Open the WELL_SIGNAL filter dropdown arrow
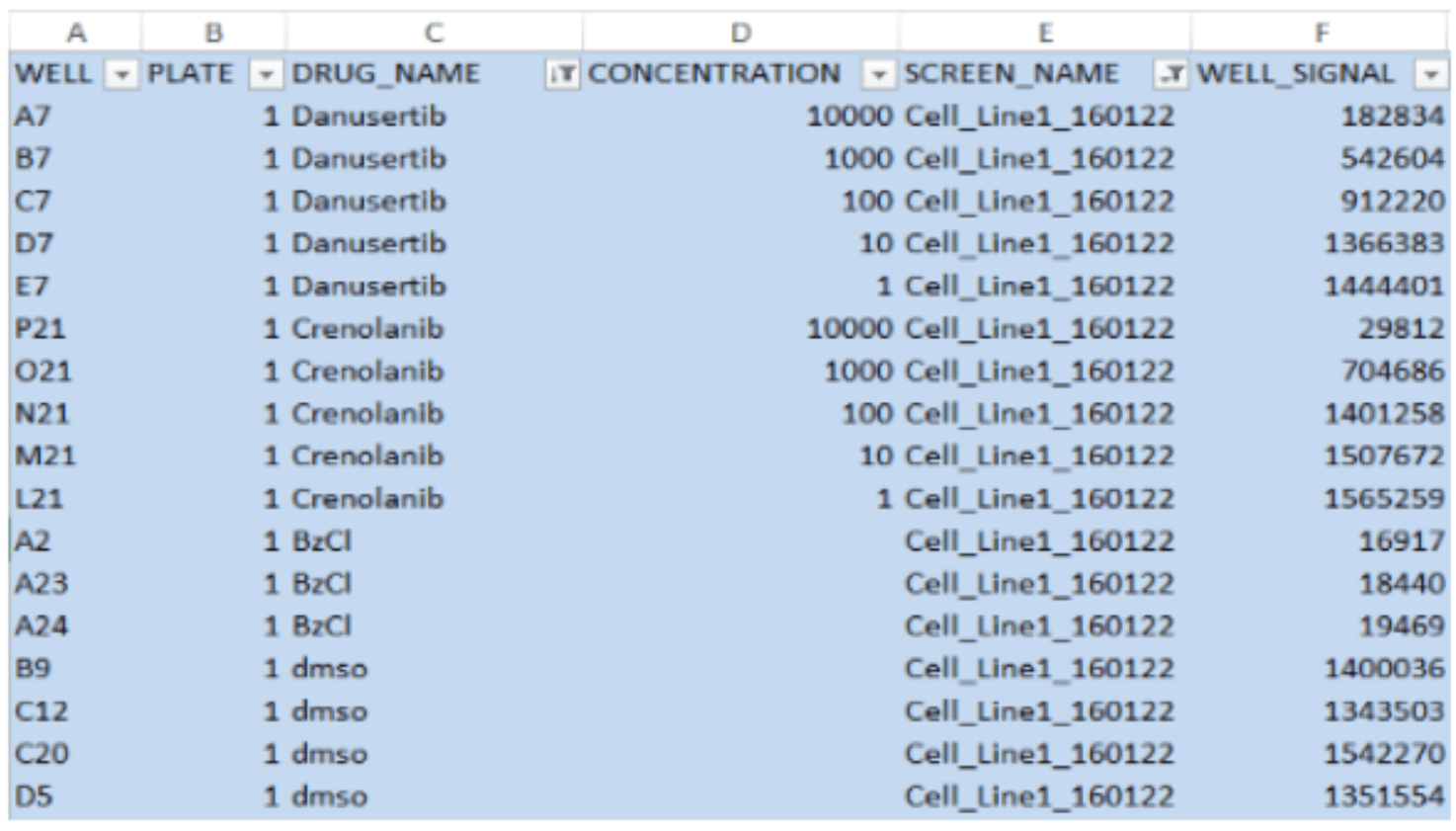This screenshot has height=831, width=1456. 1429,74
